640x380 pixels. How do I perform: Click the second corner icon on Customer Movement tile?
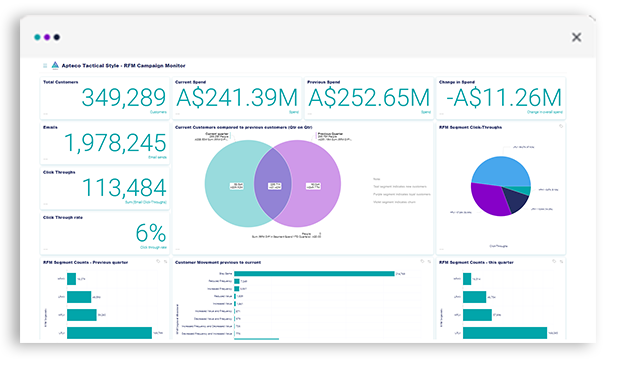click(x=429, y=262)
